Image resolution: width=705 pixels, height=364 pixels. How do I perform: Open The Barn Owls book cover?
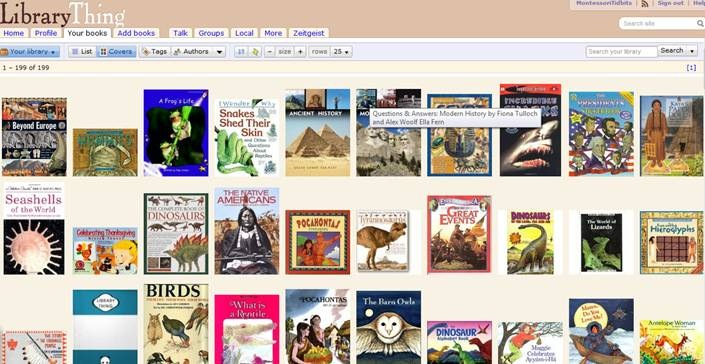tap(388, 327)
